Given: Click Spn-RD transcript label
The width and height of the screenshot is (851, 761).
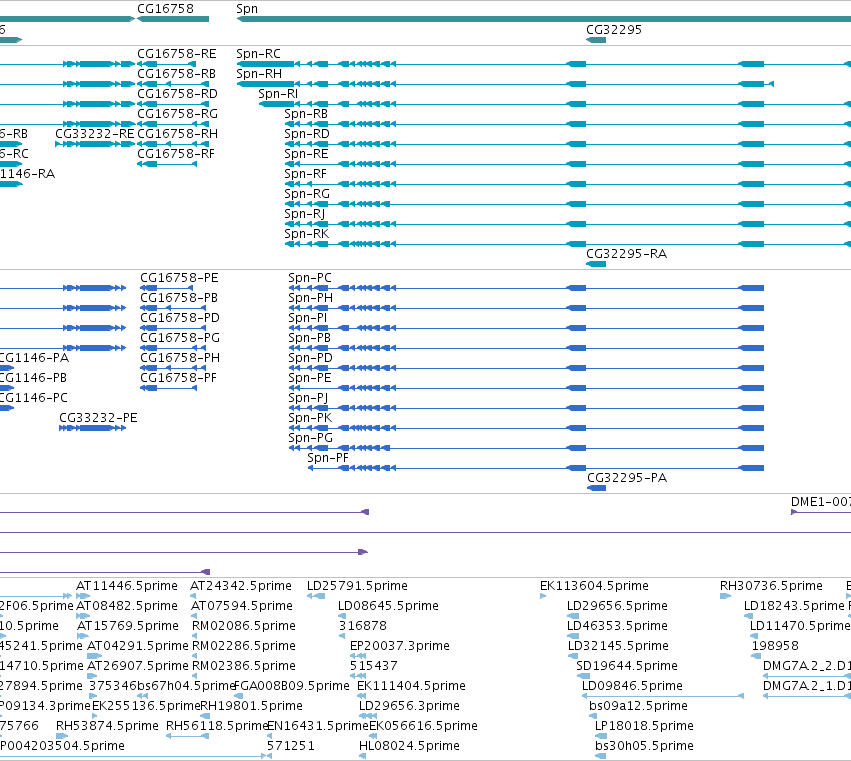Looking at the screenshot, I should click(307, 134).
